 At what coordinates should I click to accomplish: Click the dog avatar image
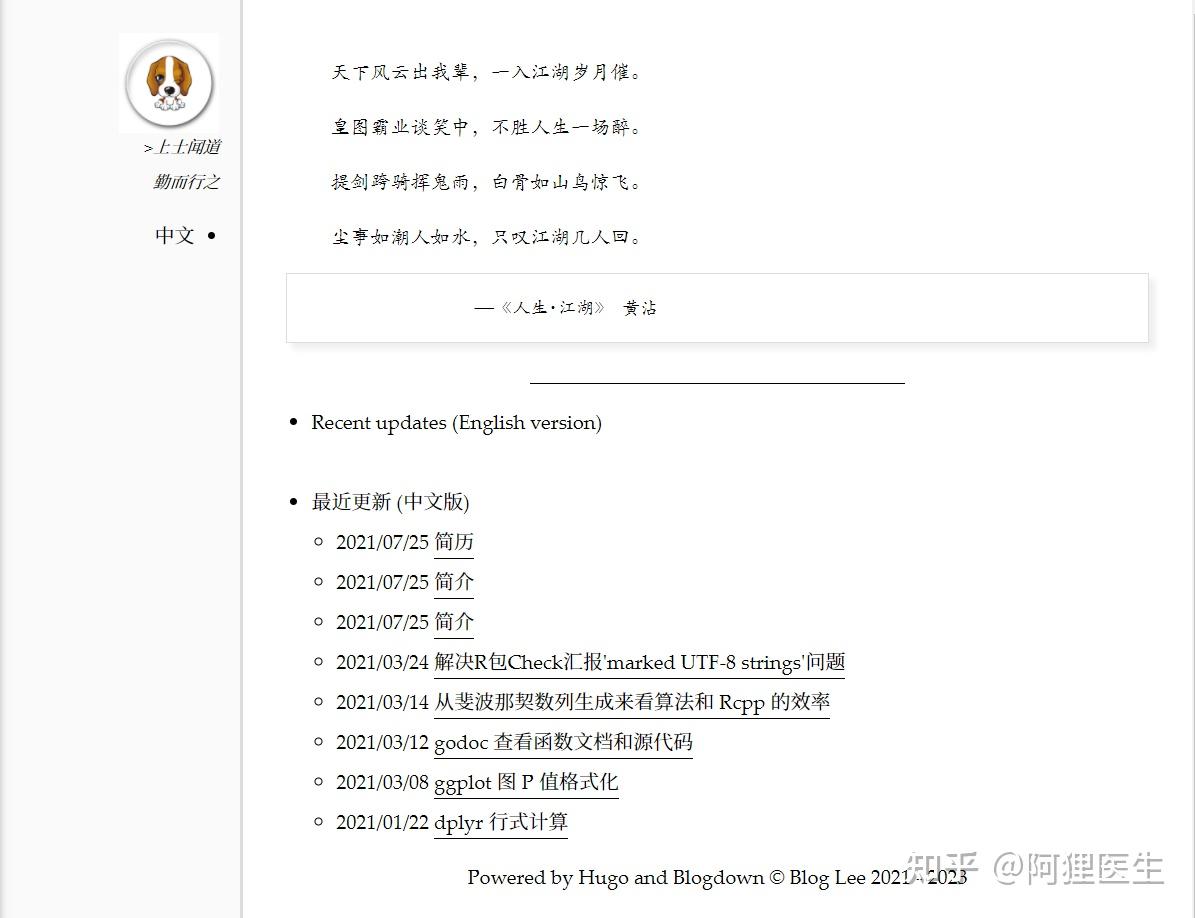pos(168,84)
